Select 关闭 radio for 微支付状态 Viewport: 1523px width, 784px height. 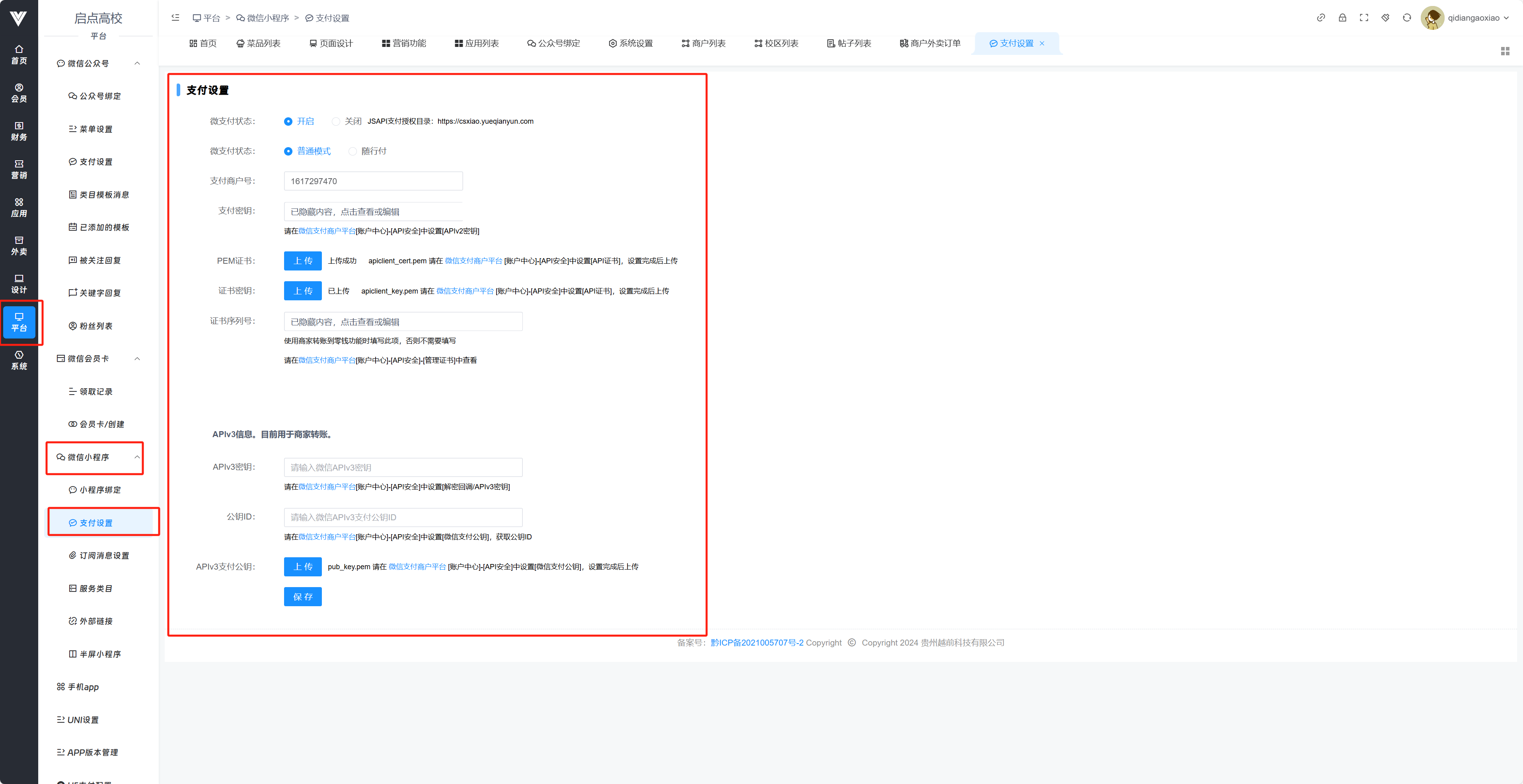[x=336, y=121]
